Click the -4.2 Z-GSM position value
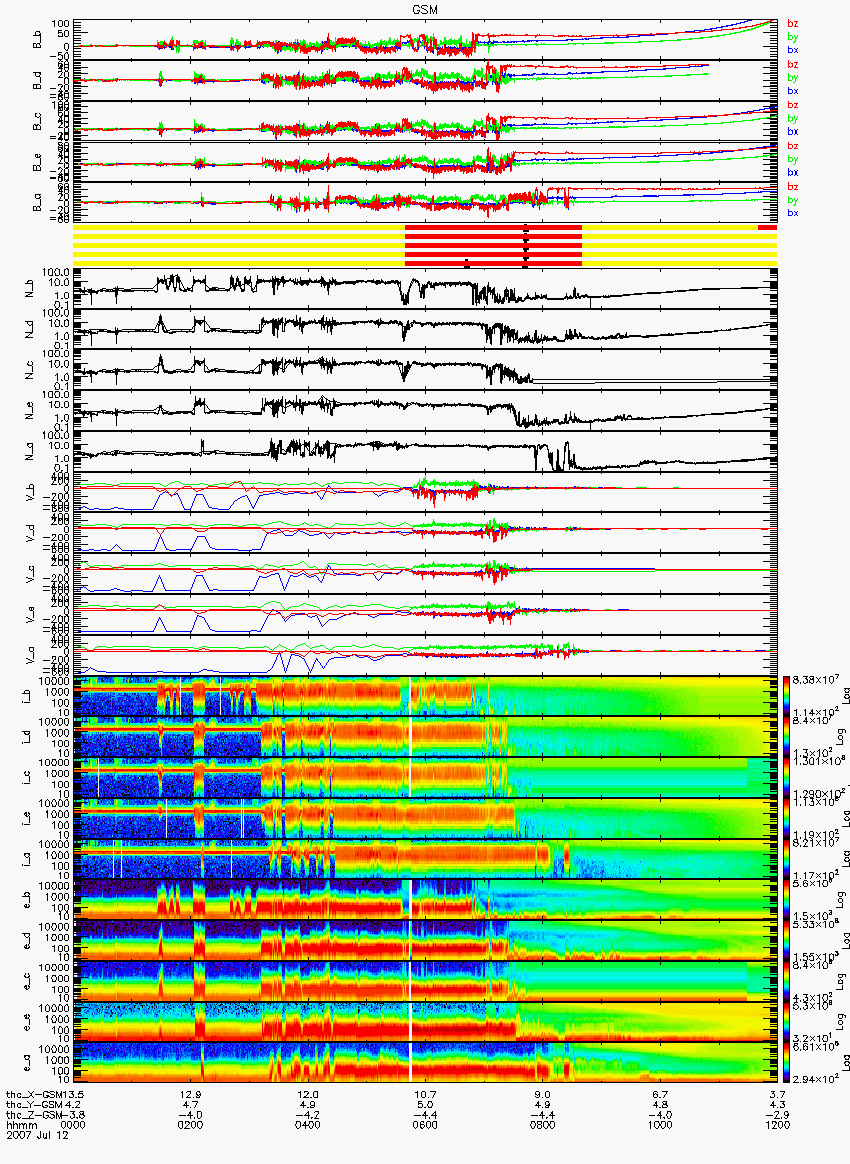This screenshot has height=1164, width=850. pos(307,1114)
